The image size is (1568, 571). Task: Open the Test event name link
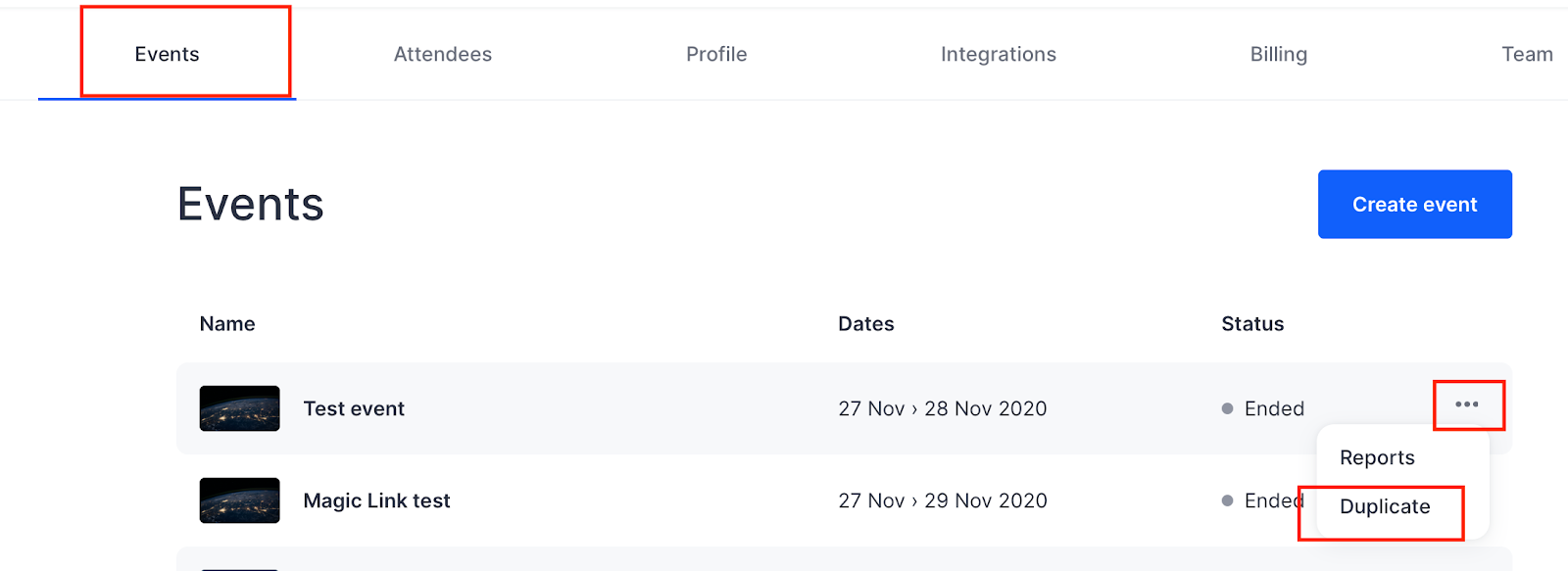click(354, 408)
